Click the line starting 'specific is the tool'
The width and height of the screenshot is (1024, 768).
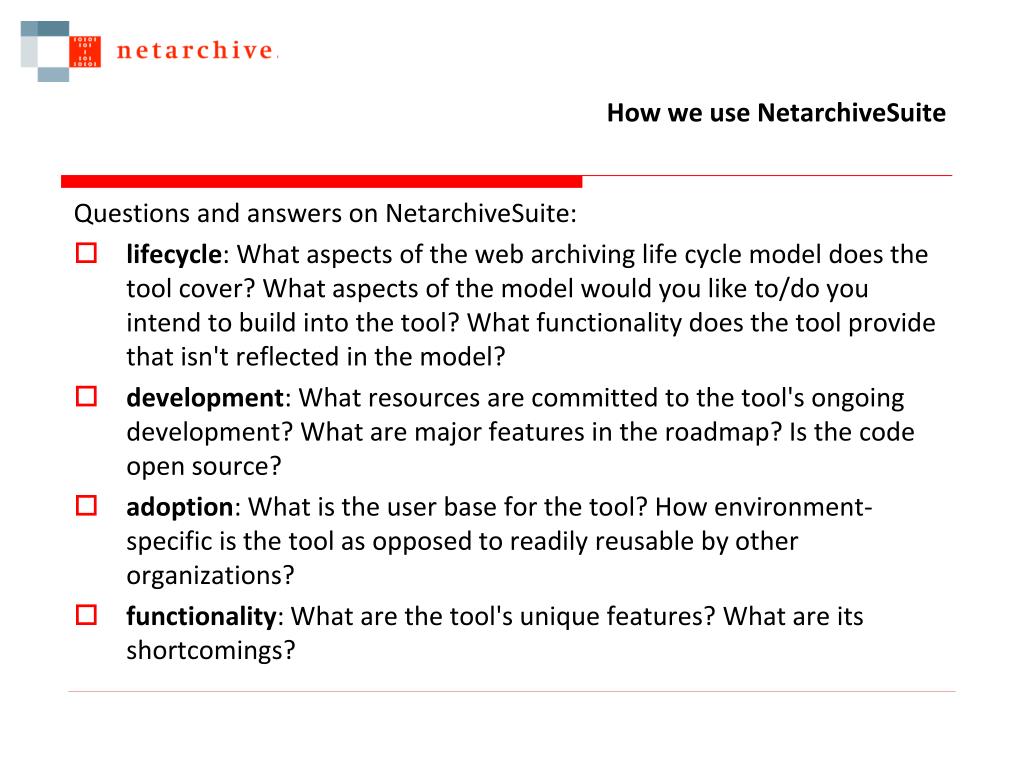(x=462, y=541)
